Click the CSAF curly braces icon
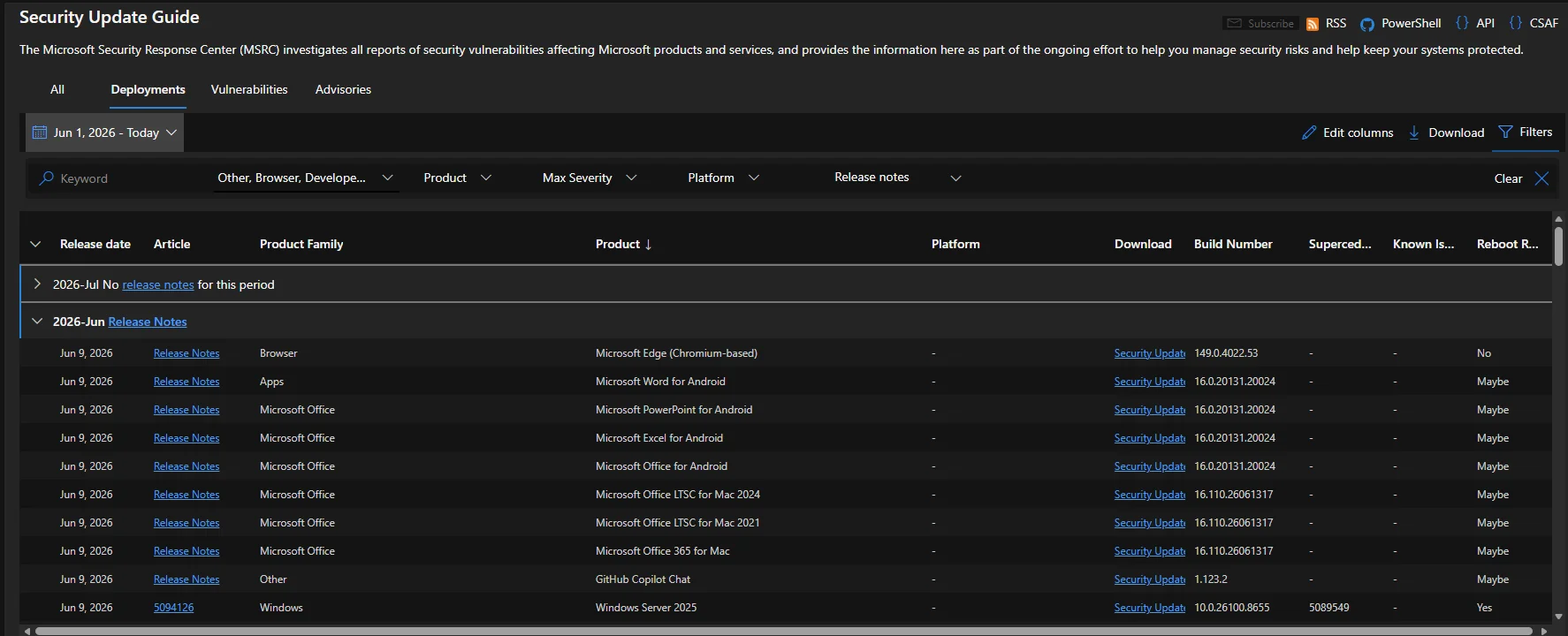Image resolution: width=1568 pixels, height=636 pixels. pos(1516,23)
